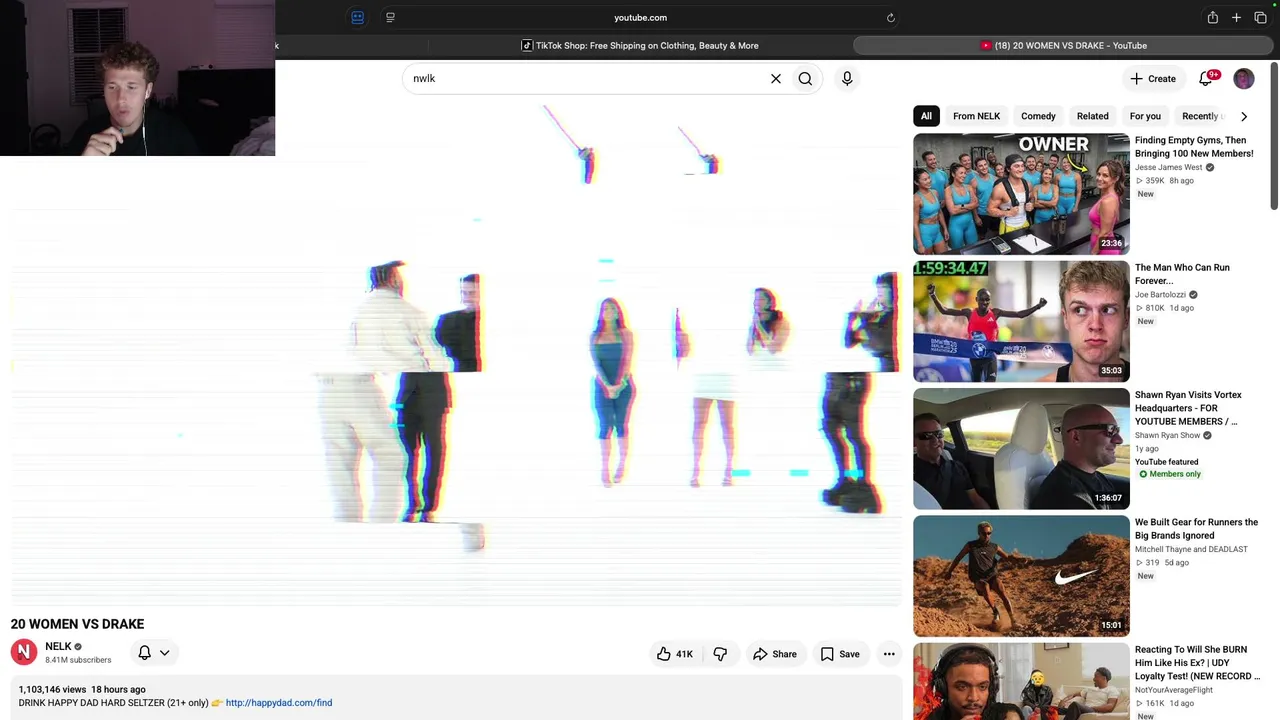
Task: Start voice search with the microphone icon
Action: 847,79
